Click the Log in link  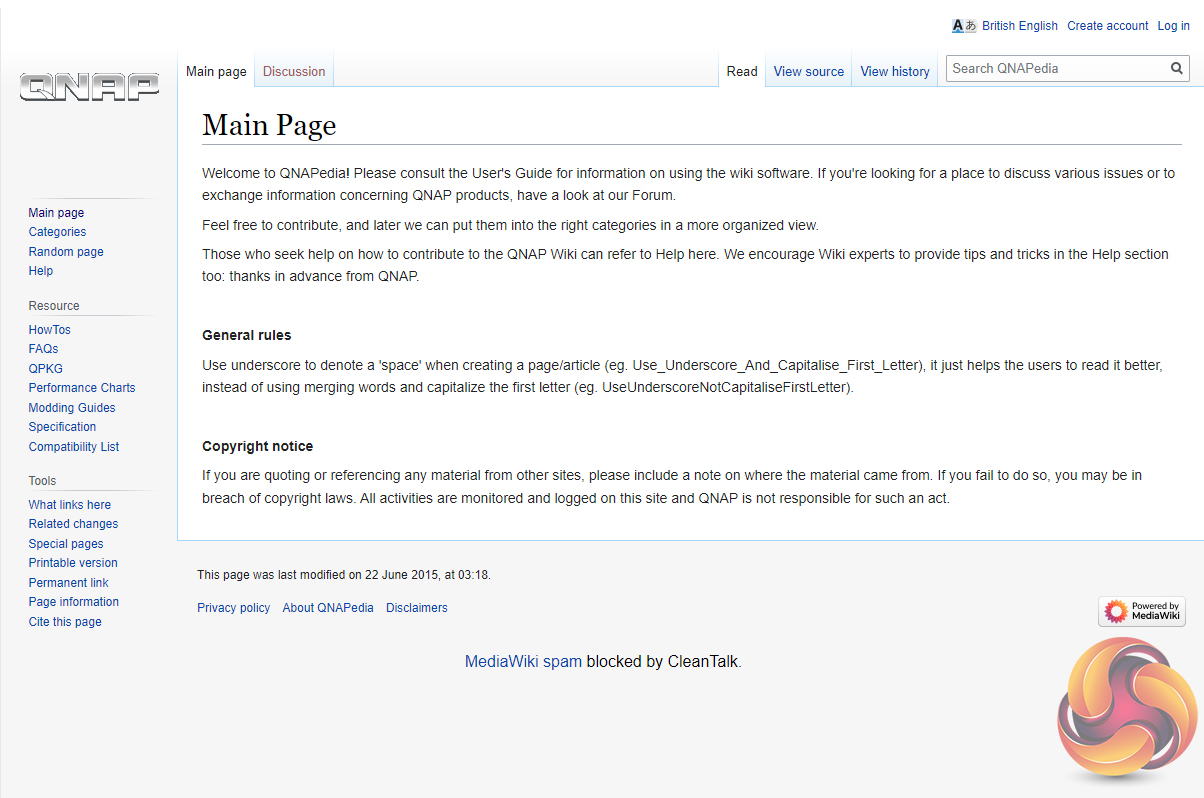1173,26
